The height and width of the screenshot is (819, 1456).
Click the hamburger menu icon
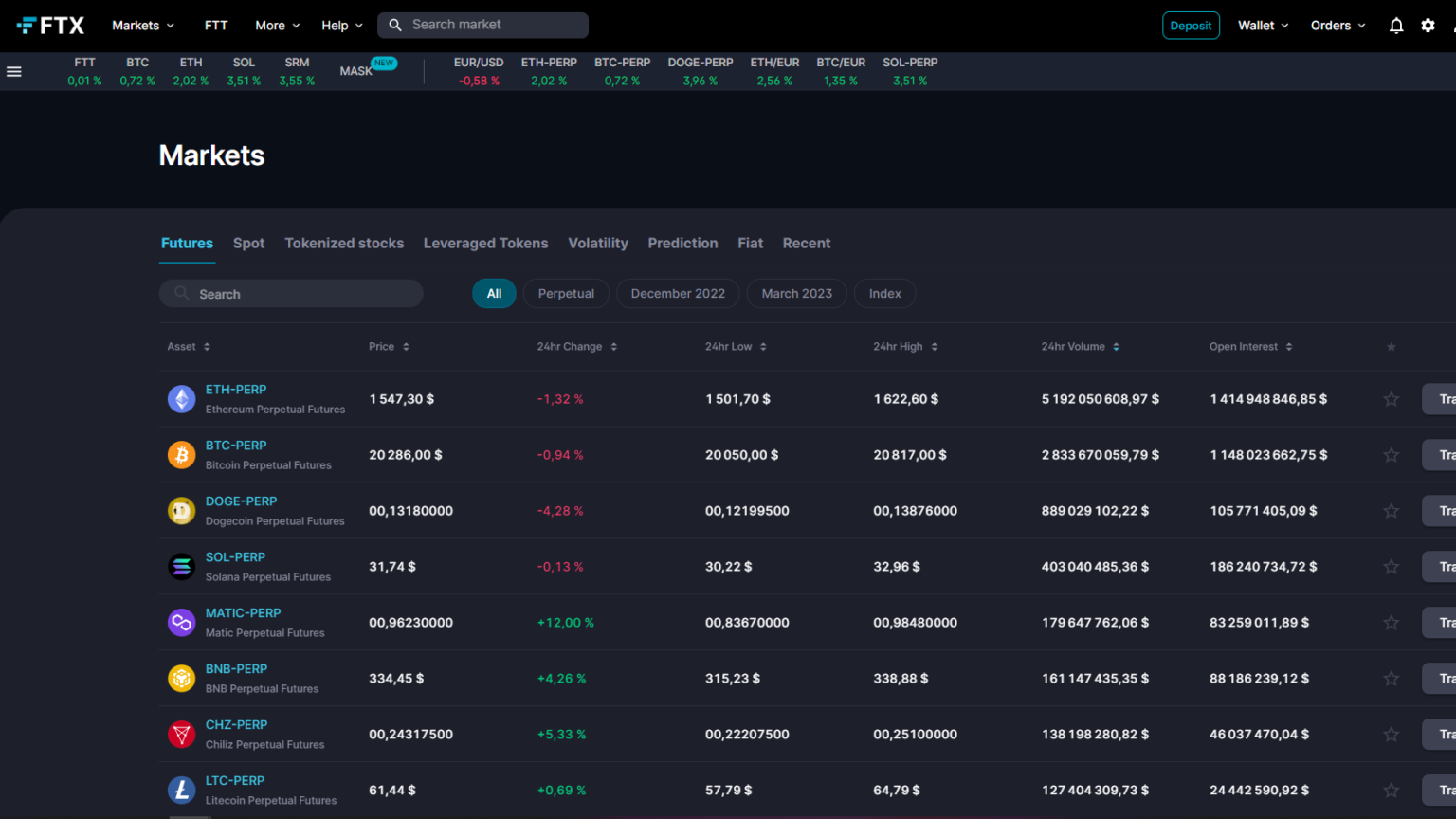click(13, 70)
